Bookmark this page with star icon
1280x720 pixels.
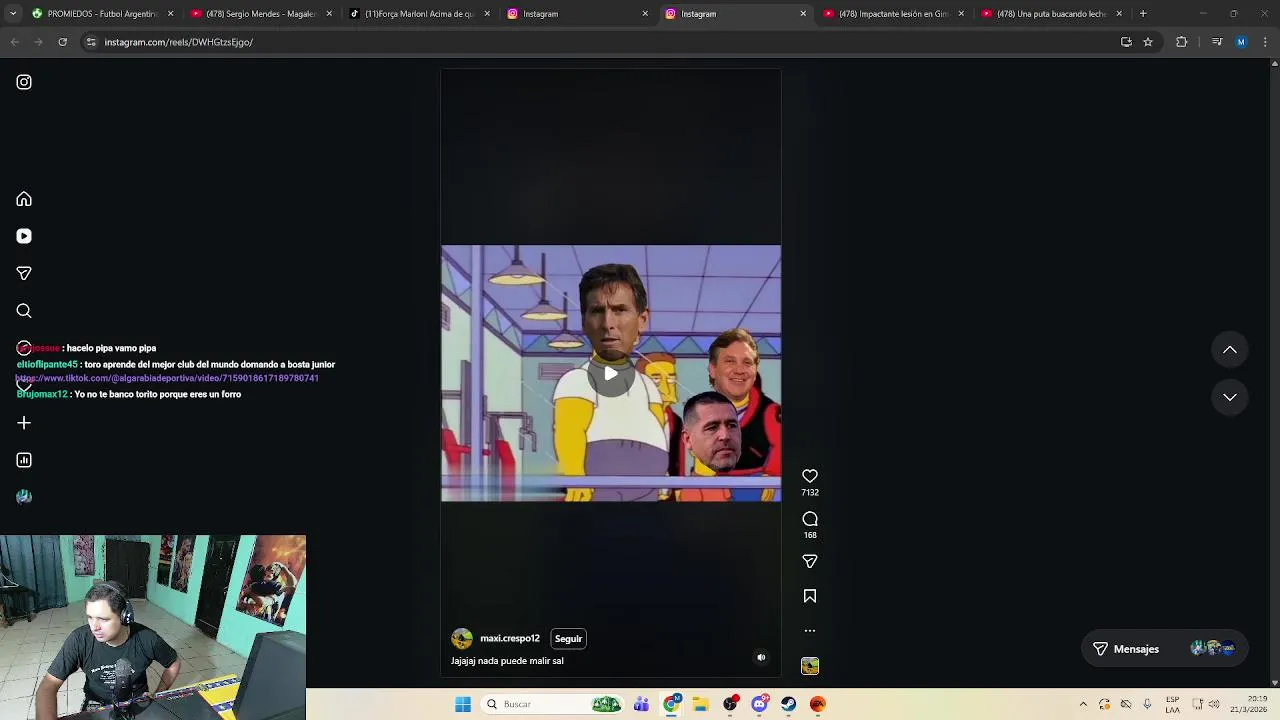coord(1148,42)
